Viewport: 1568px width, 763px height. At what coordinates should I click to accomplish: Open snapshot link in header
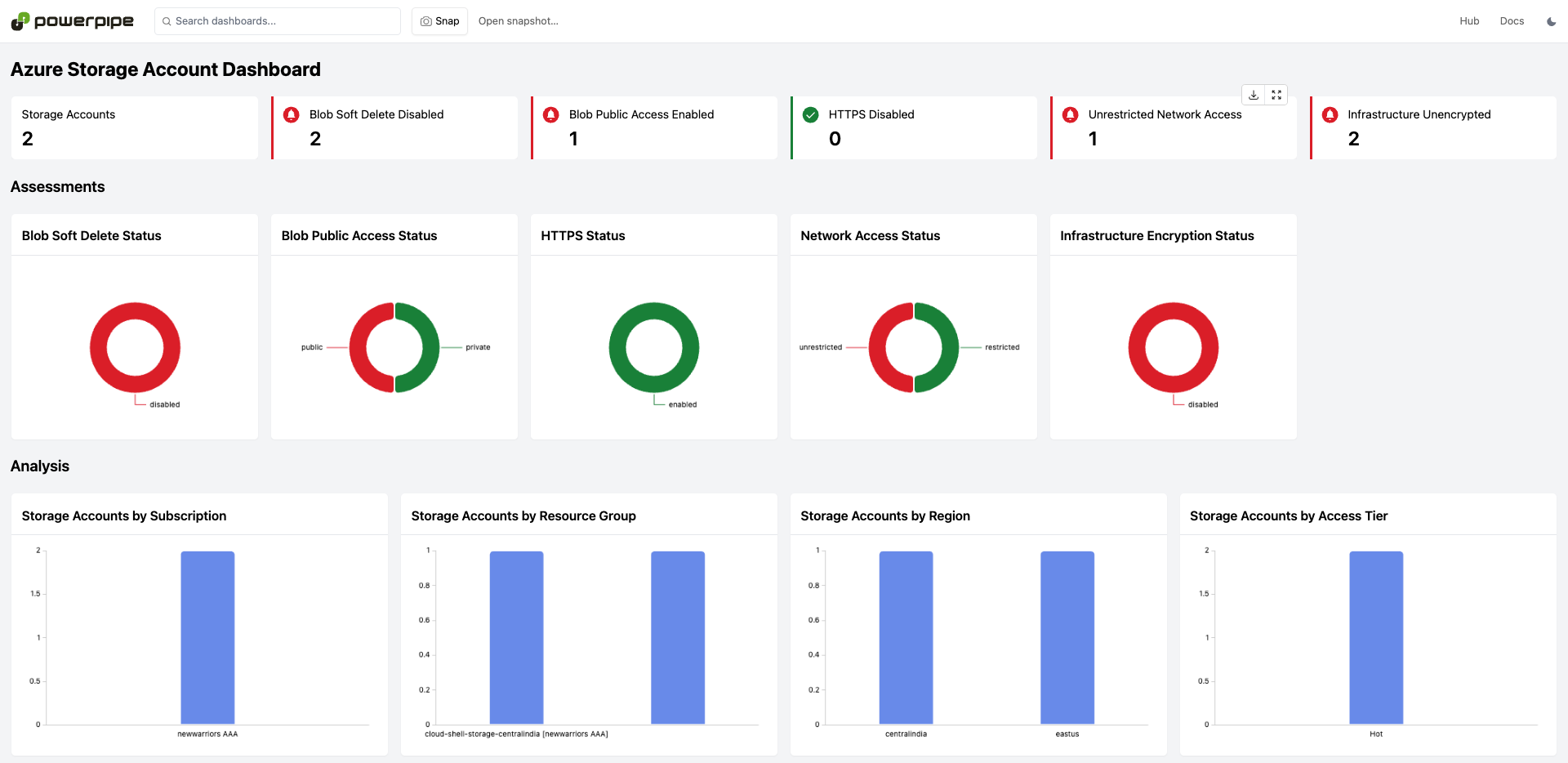[x=519, y=21]
